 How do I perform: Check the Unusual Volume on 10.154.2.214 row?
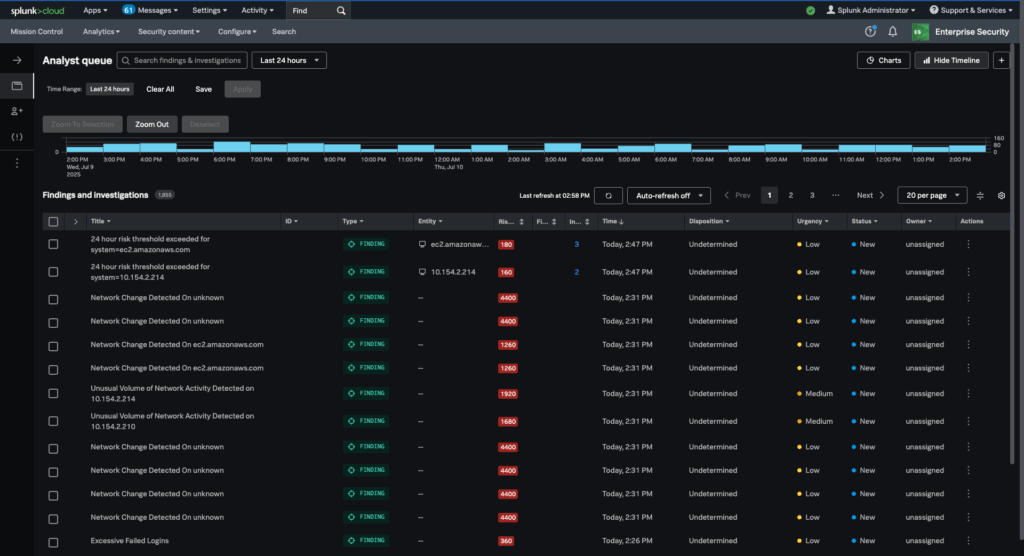(54, 393)
